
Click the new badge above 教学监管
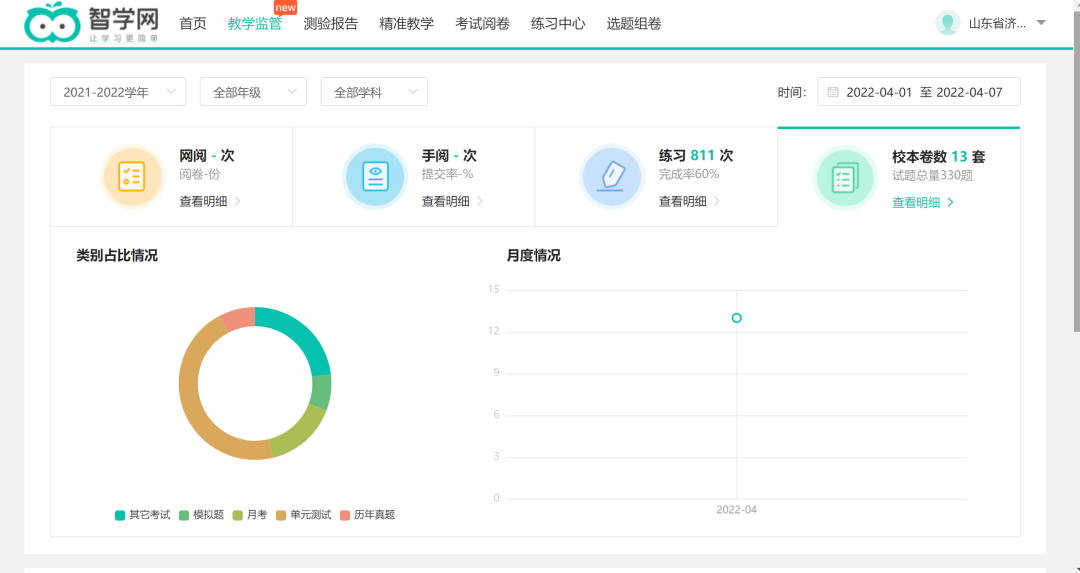(285, 8)
